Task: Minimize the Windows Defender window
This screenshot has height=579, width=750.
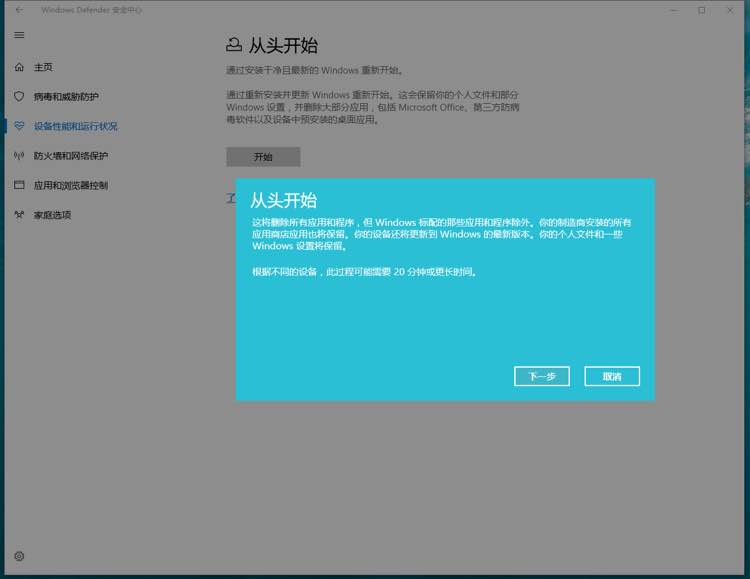Action: coord(673,10)
